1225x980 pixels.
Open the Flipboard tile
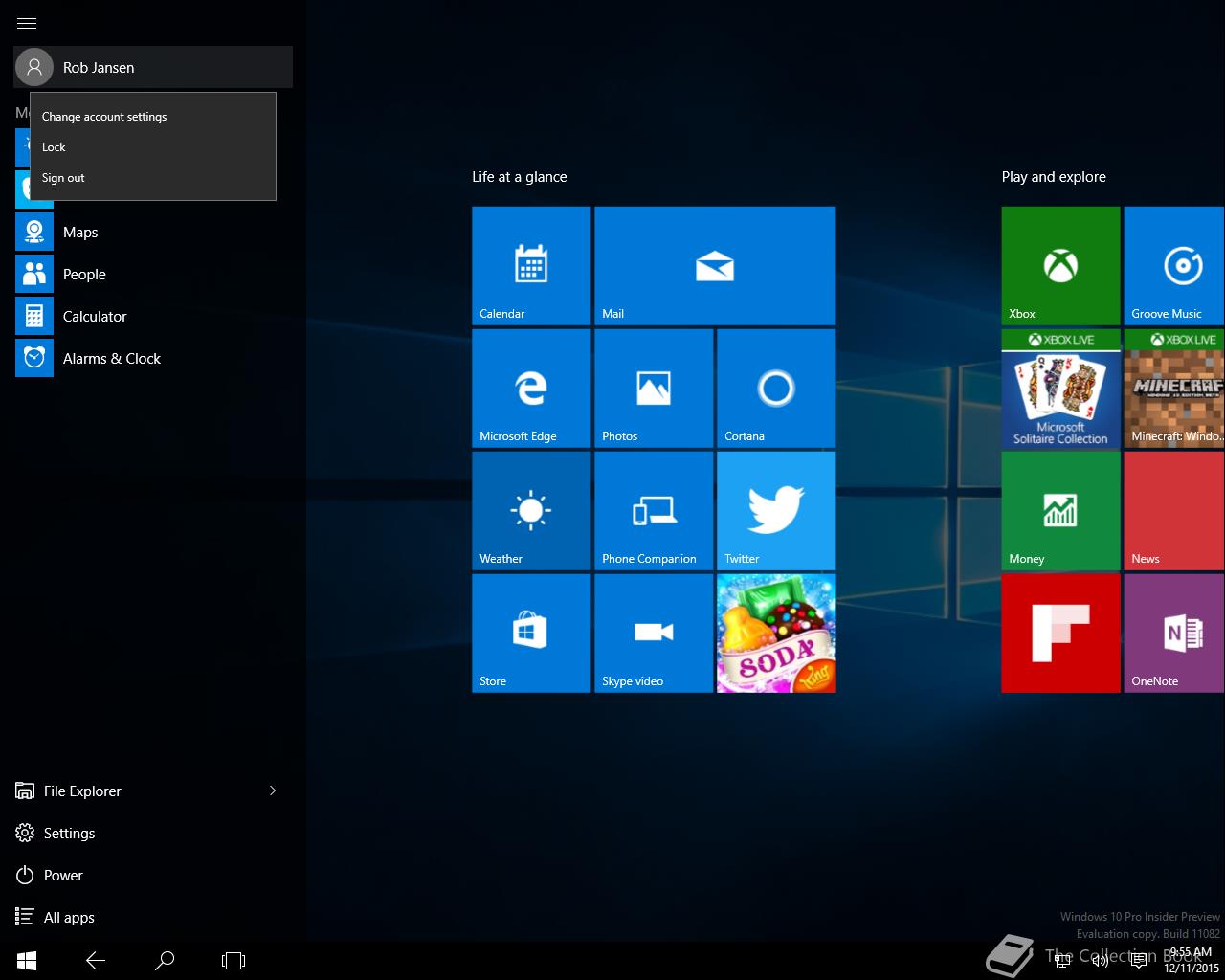[1060, 634]
